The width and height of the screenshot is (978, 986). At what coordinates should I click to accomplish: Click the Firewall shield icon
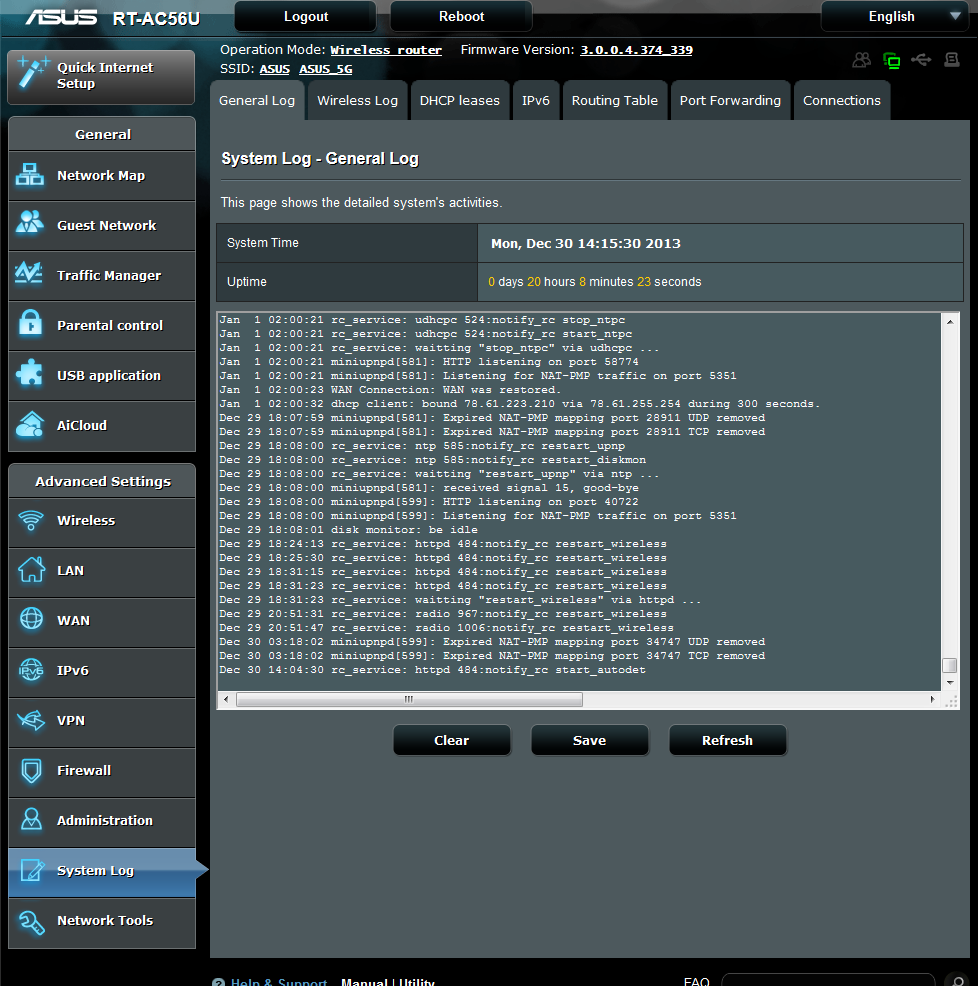click(31, 770)
